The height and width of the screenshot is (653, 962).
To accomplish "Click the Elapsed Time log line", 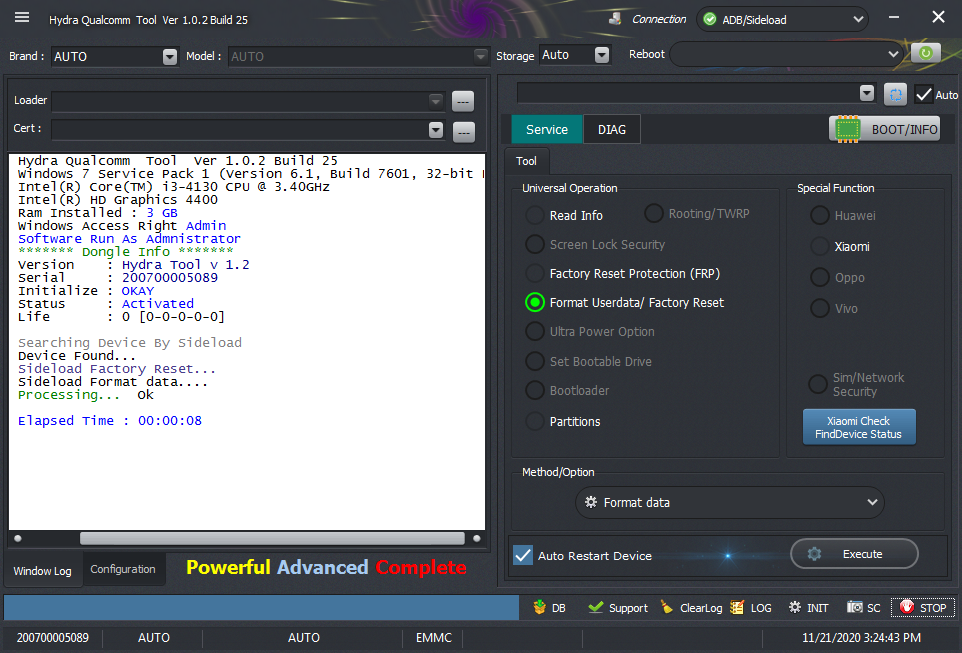I will click(x=110, y=420).
